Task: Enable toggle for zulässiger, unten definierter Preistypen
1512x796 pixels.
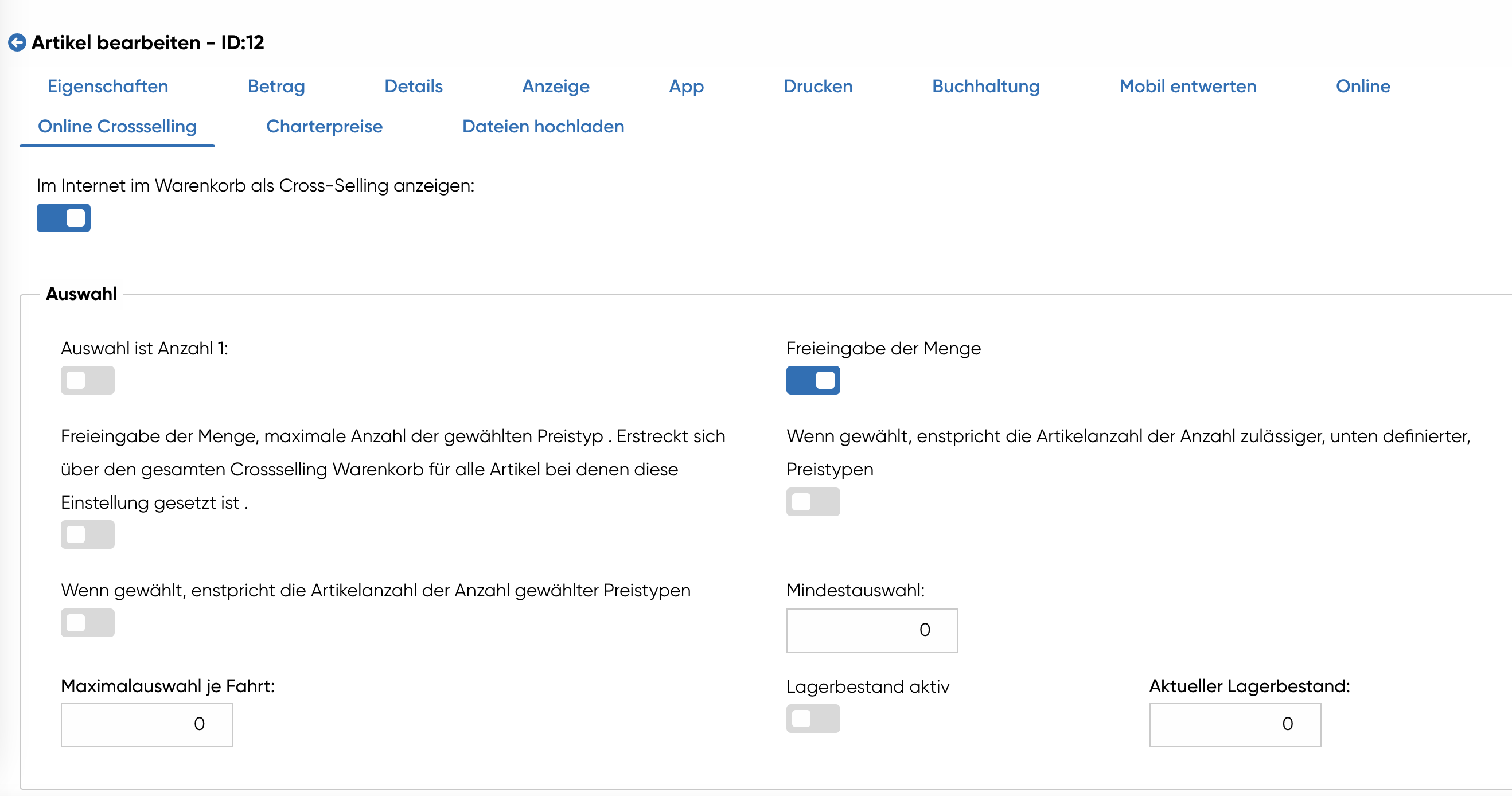Action: (x=813, y=502)
